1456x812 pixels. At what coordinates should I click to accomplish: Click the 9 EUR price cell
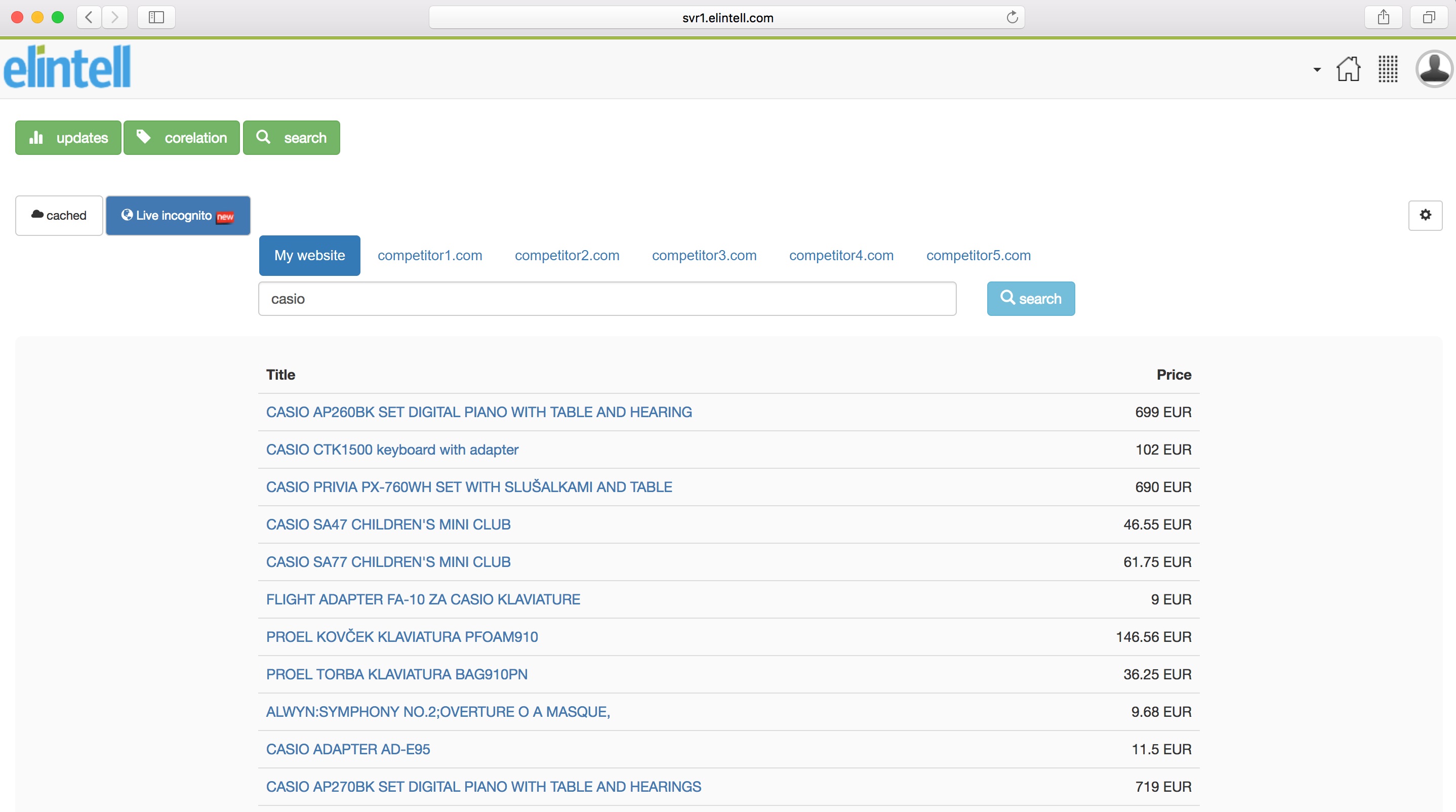click(x=1170, y=599)
